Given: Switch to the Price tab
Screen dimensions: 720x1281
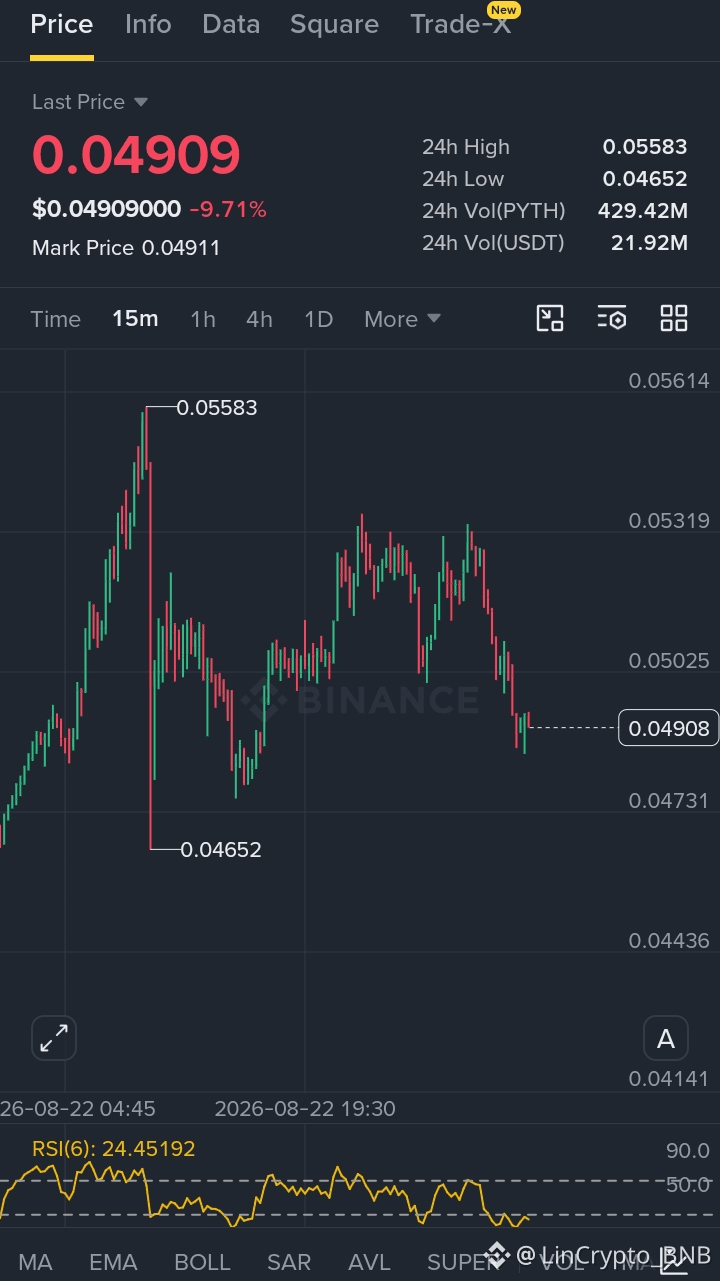Looking at the screenshot, I should pyautogui.click(x=62, y=24).
